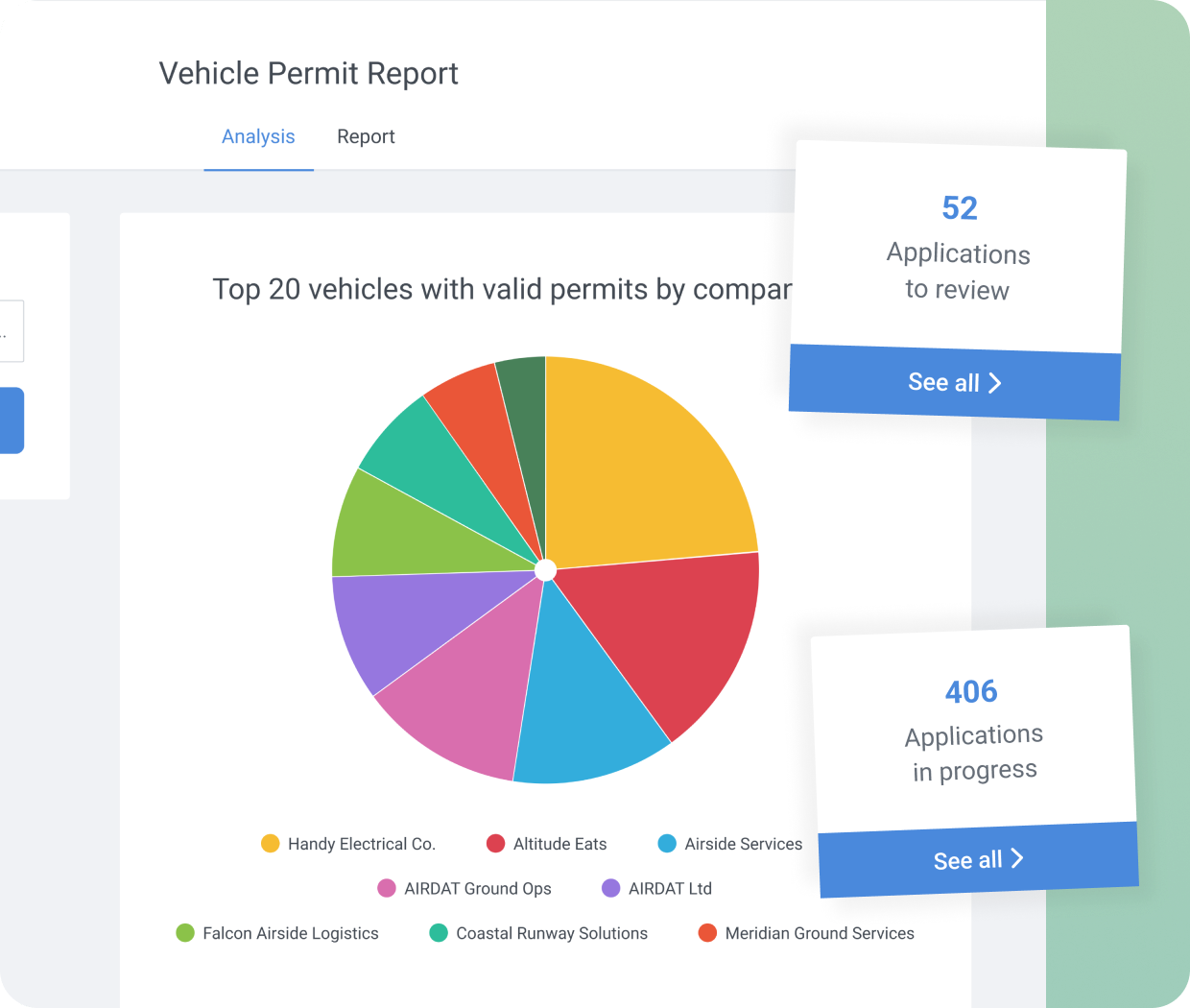Click the AIRDAT Ground Ops legend label
This screenshot has height=1008, width=1190.
[478, 889]
